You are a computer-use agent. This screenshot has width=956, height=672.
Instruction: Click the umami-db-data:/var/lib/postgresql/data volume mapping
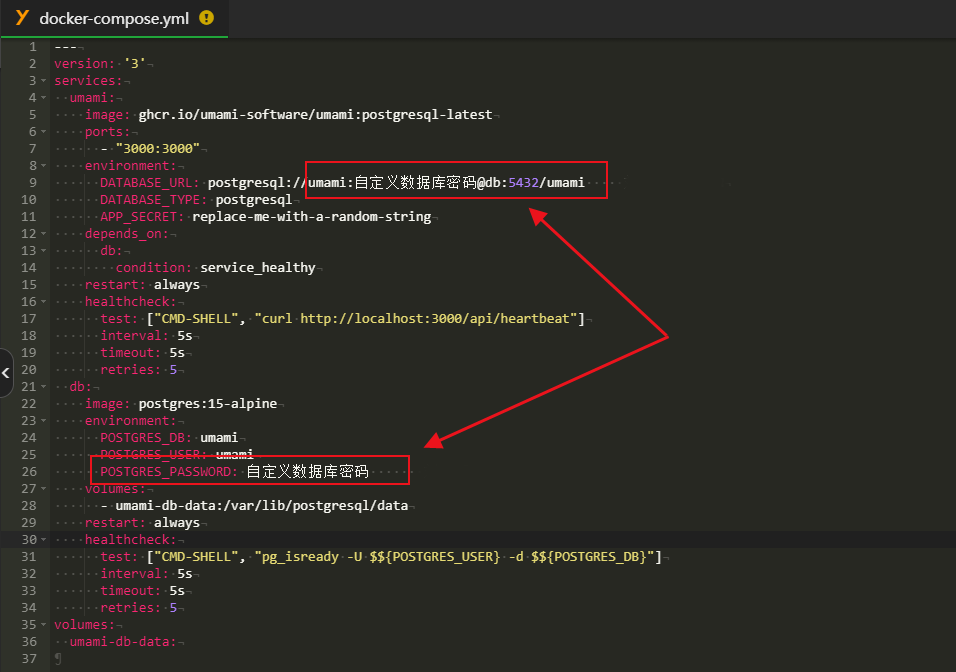coord(262,506)
